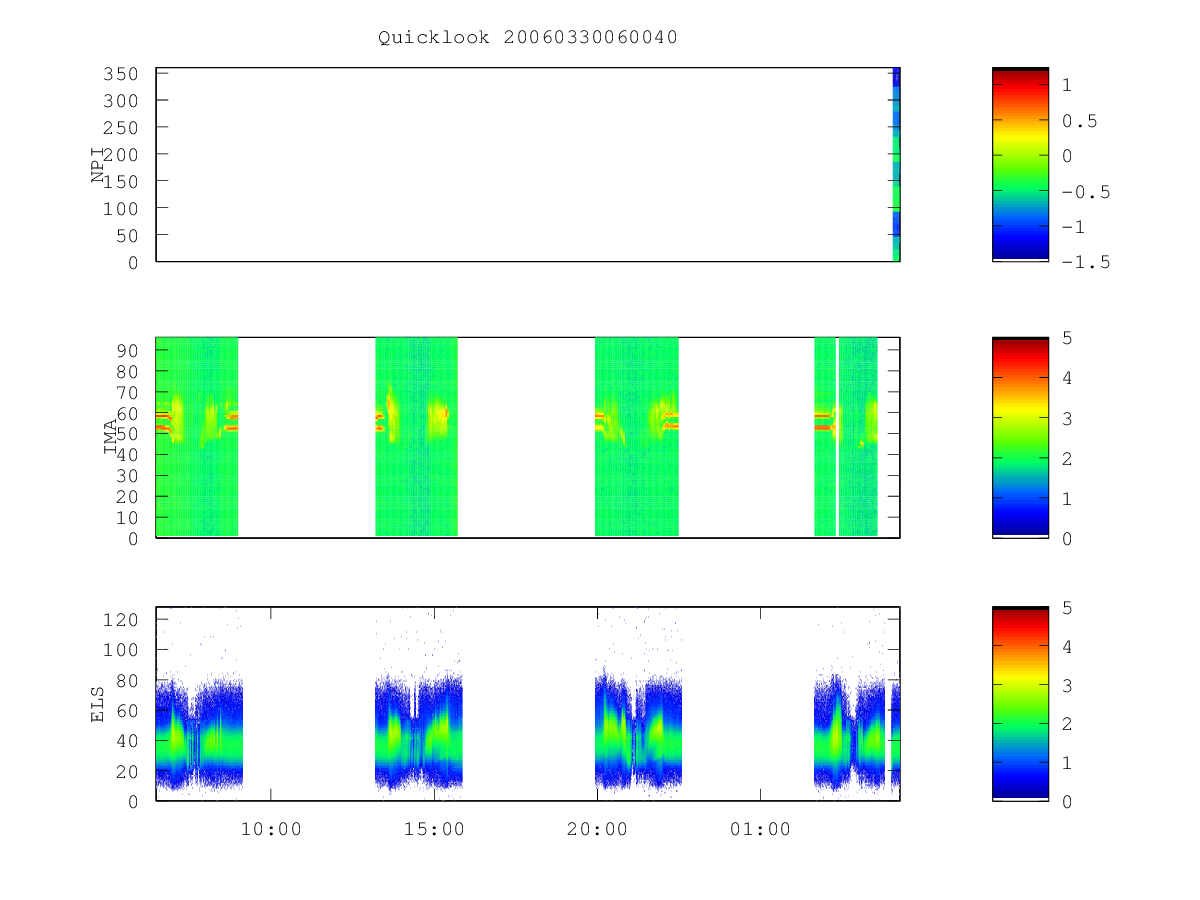Click the IMA data segment near 15:00

(416, 437)
